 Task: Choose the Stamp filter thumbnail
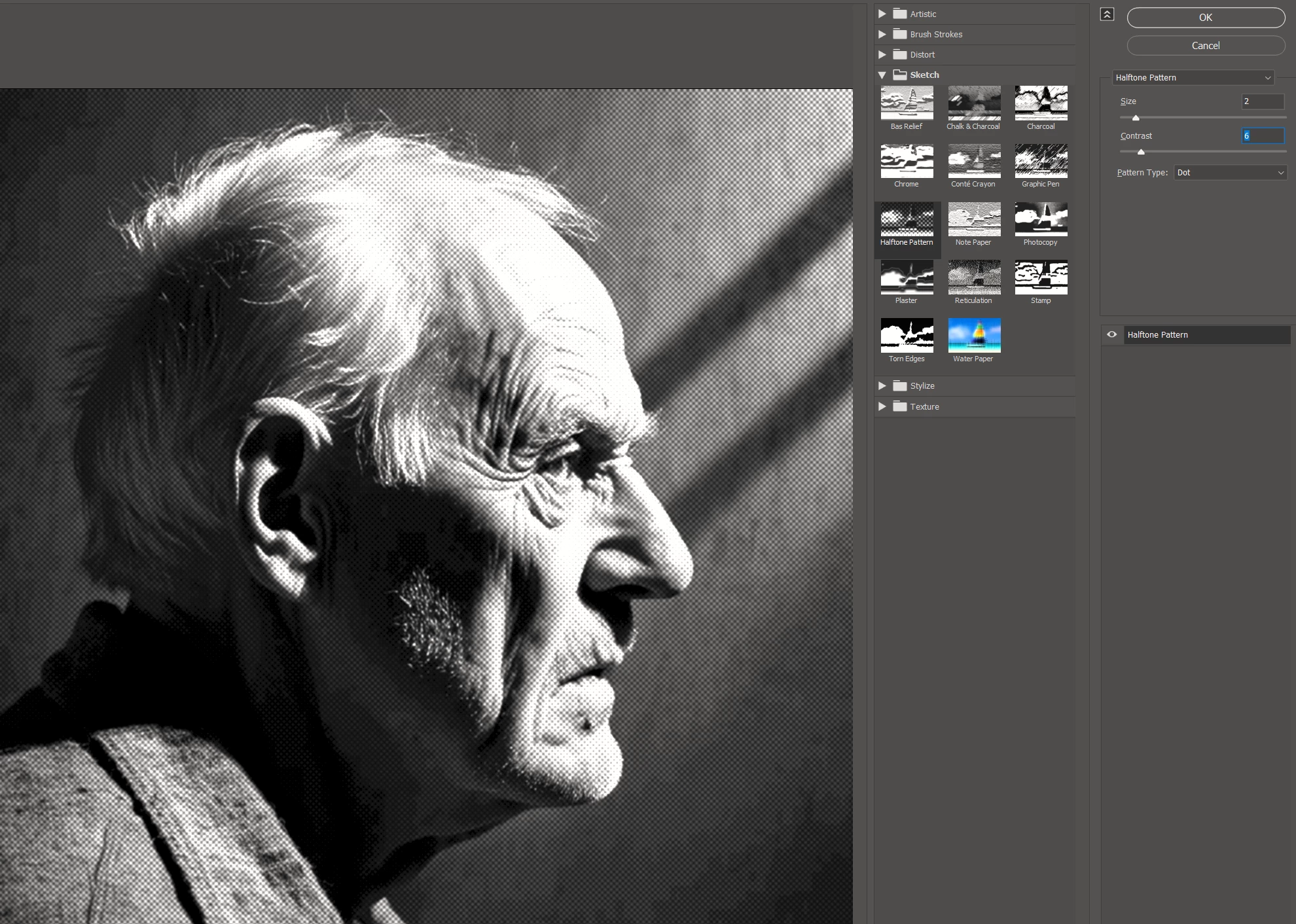coord(1041,277)
